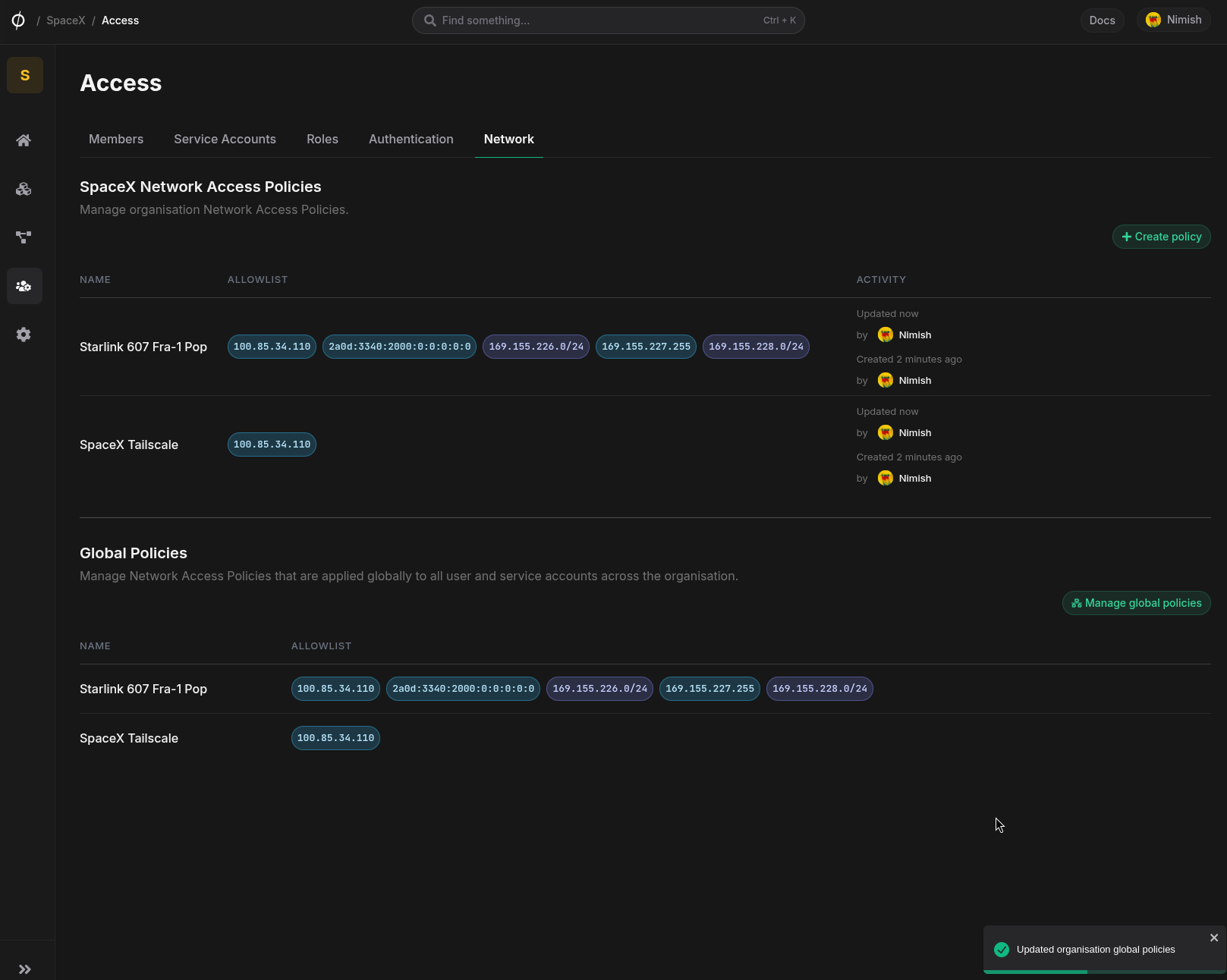Click 2a0d:3340:2000:0:0:0:0:0 chip under Global Policies

click(464, 689)
